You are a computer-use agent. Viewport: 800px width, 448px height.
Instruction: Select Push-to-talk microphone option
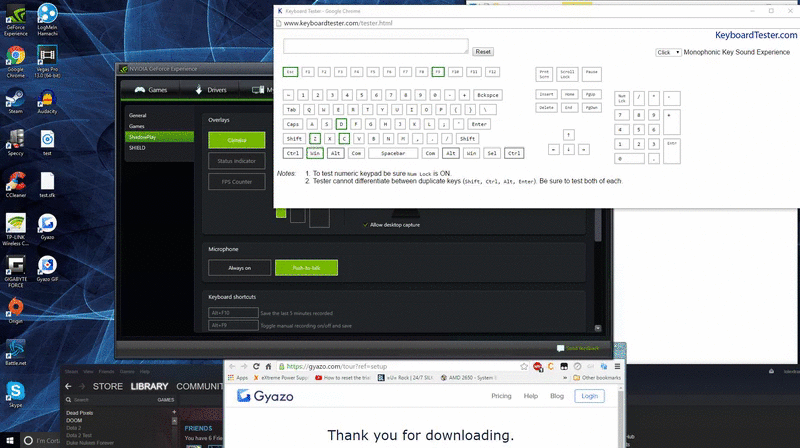[x=306, y=268]
